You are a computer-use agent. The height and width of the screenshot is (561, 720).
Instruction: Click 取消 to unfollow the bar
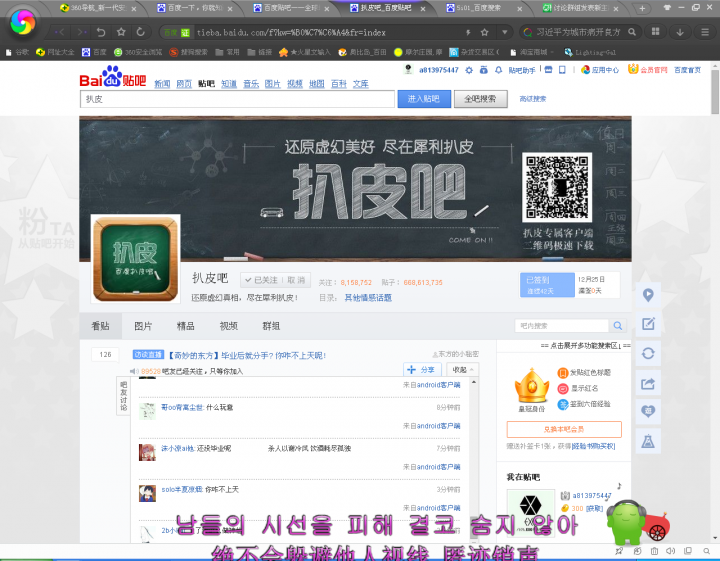tap(296, 280)
